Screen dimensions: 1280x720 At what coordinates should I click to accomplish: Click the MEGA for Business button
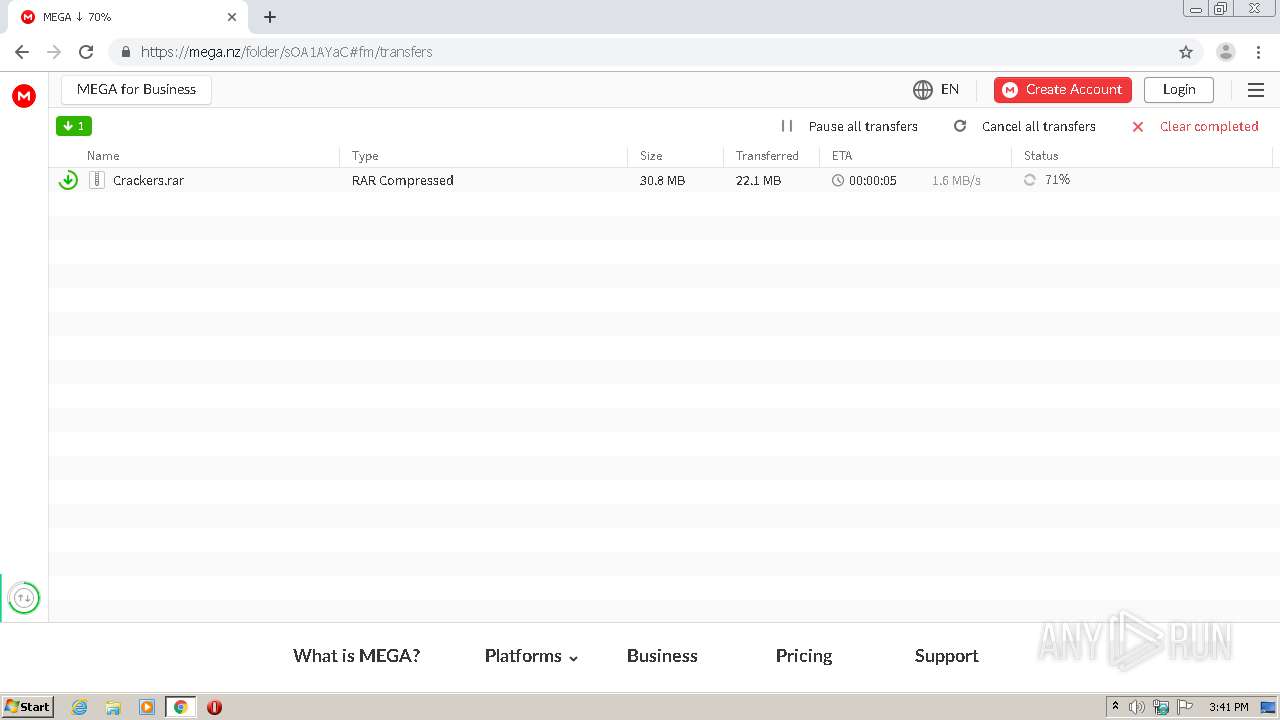(x=136, y=90)
